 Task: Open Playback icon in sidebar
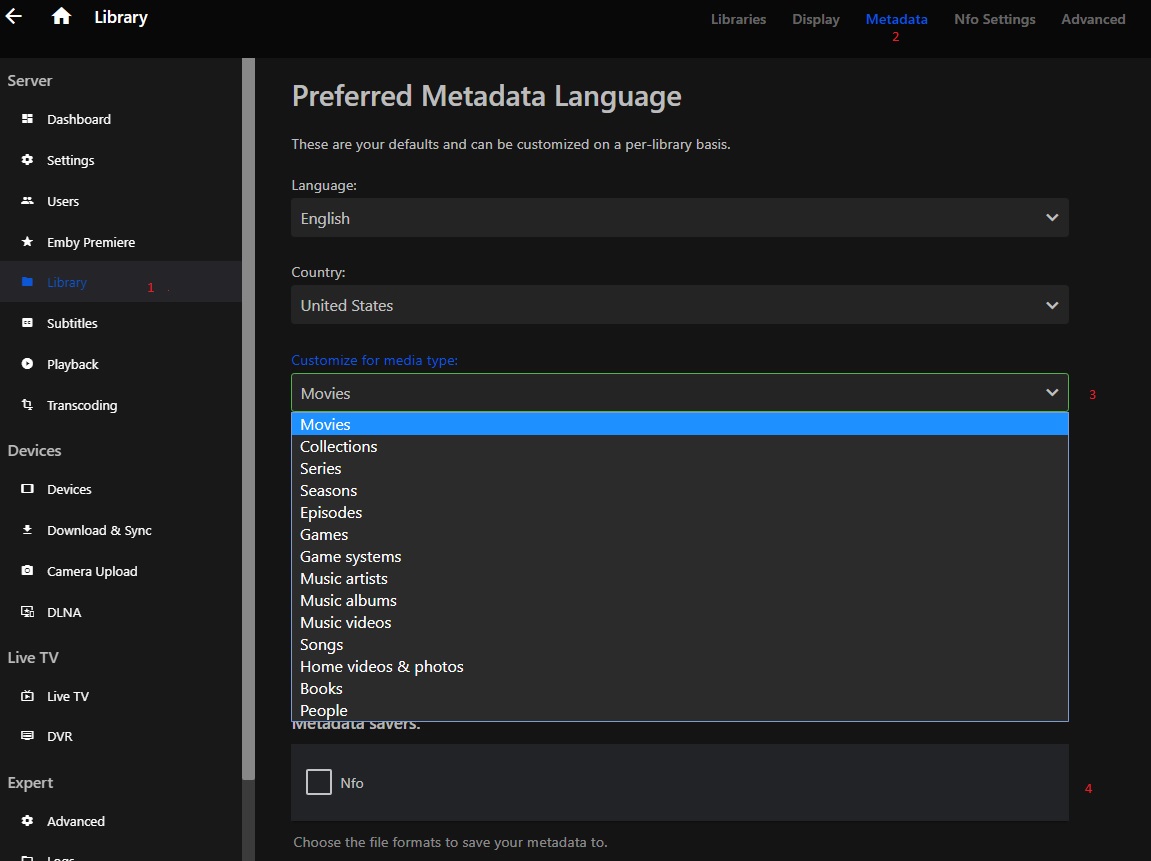[x=28, y=364]
